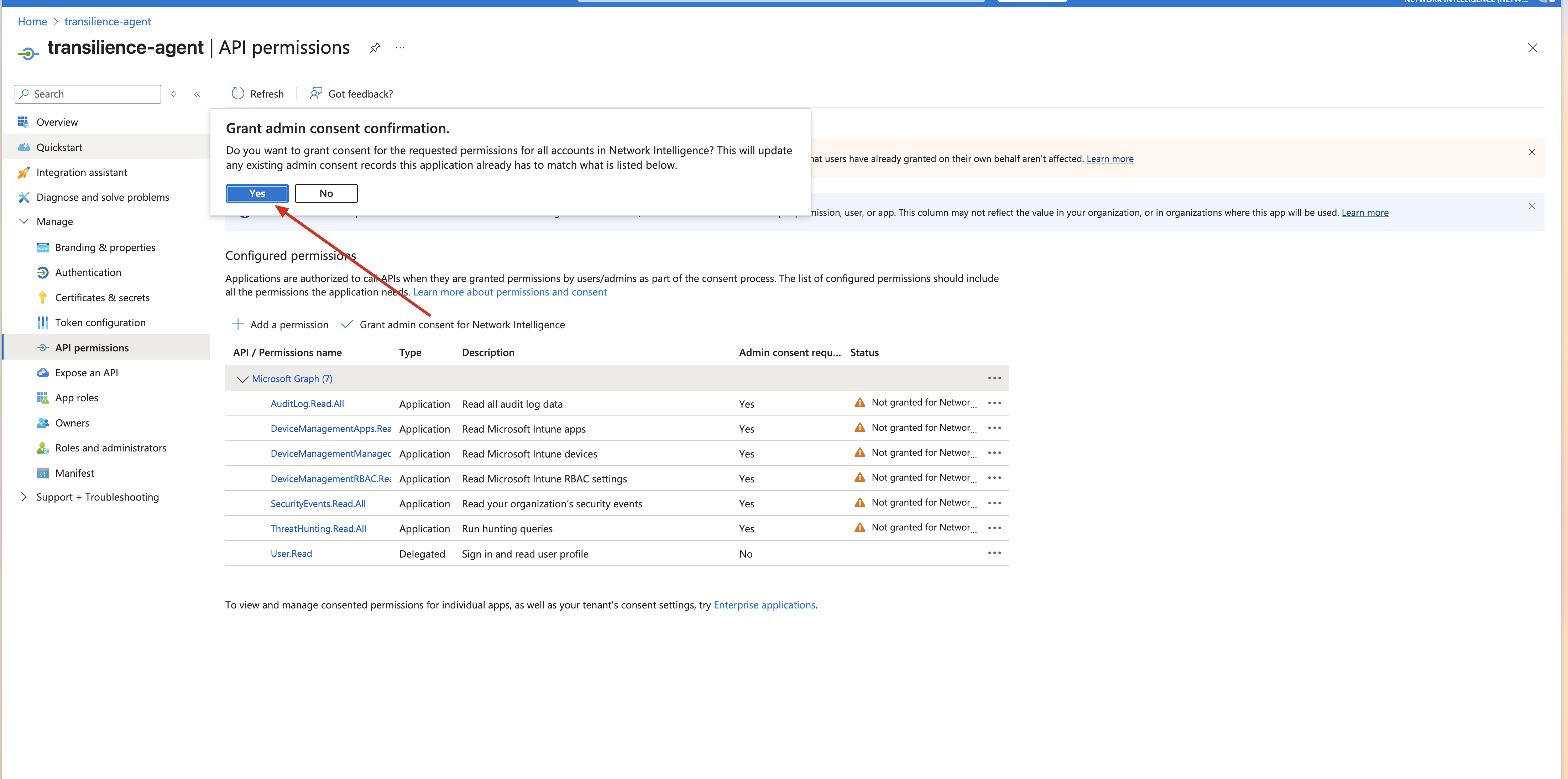Viewport: 1568px width, 779px height.
Task: Collapse the Microsoft Graph (7) group
Action: point(242,379)
